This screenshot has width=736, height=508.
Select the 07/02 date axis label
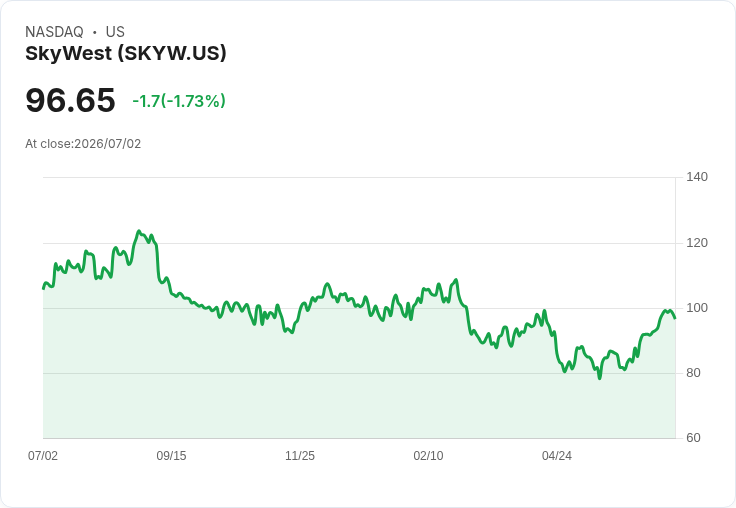coord(43,456)
